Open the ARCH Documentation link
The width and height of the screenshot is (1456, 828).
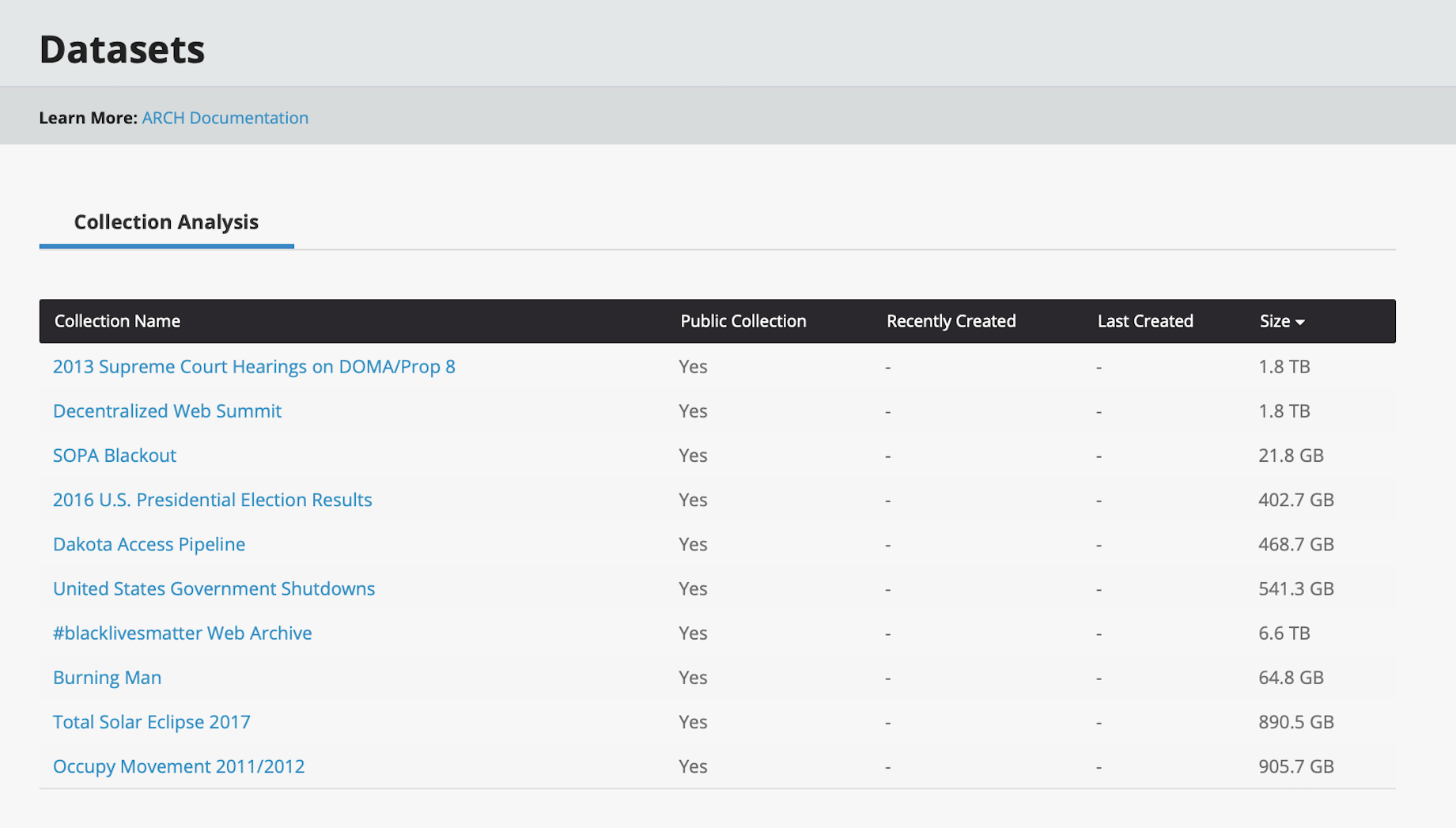point(225,118)
